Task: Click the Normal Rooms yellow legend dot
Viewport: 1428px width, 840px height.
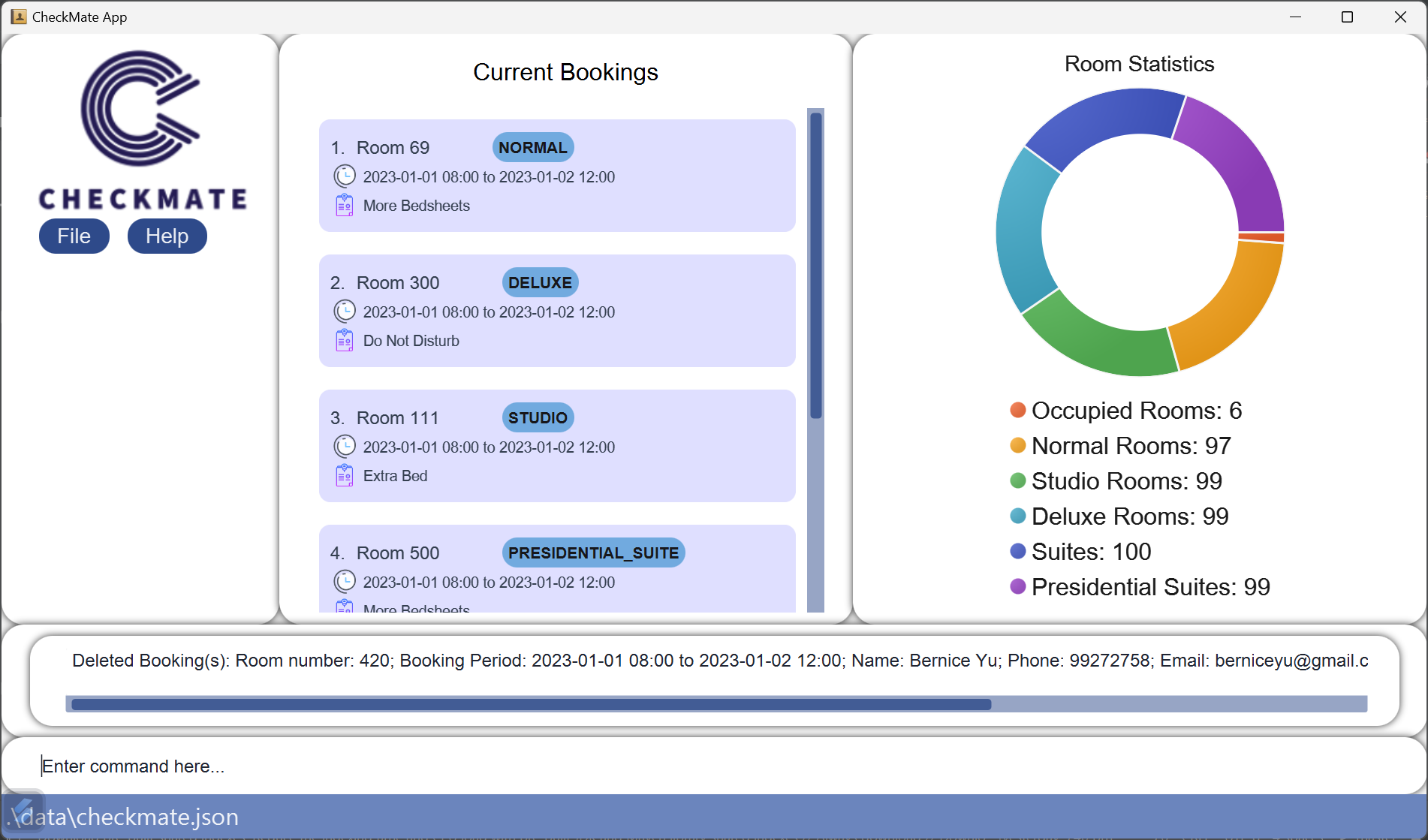Action: click(x=1018, y=445)
